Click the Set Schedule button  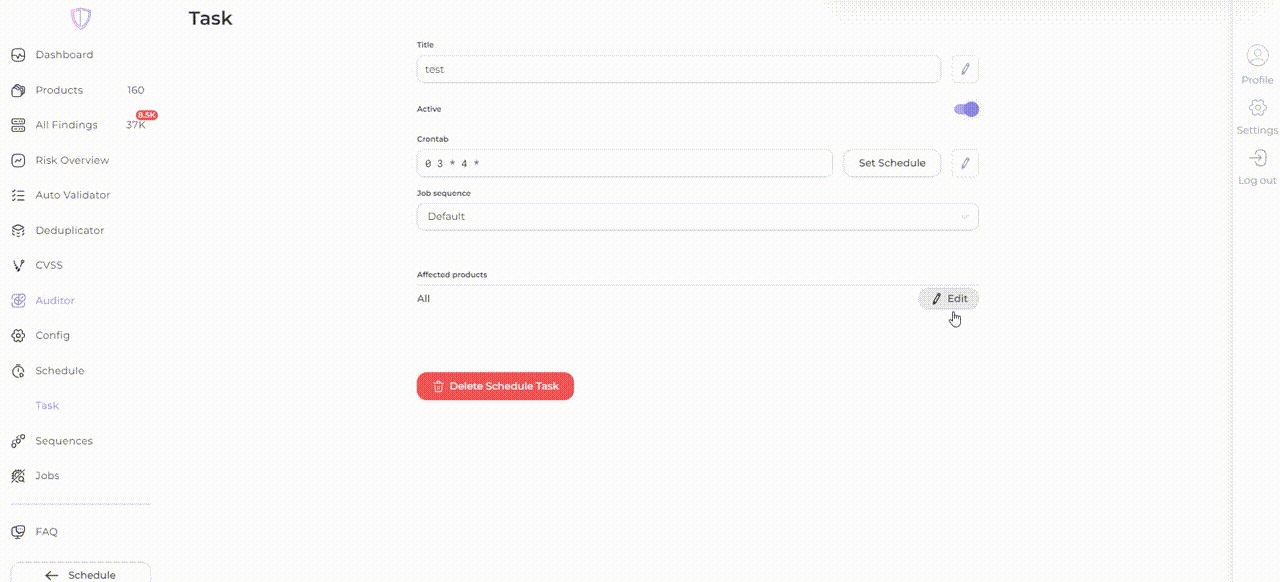point(892,163)
